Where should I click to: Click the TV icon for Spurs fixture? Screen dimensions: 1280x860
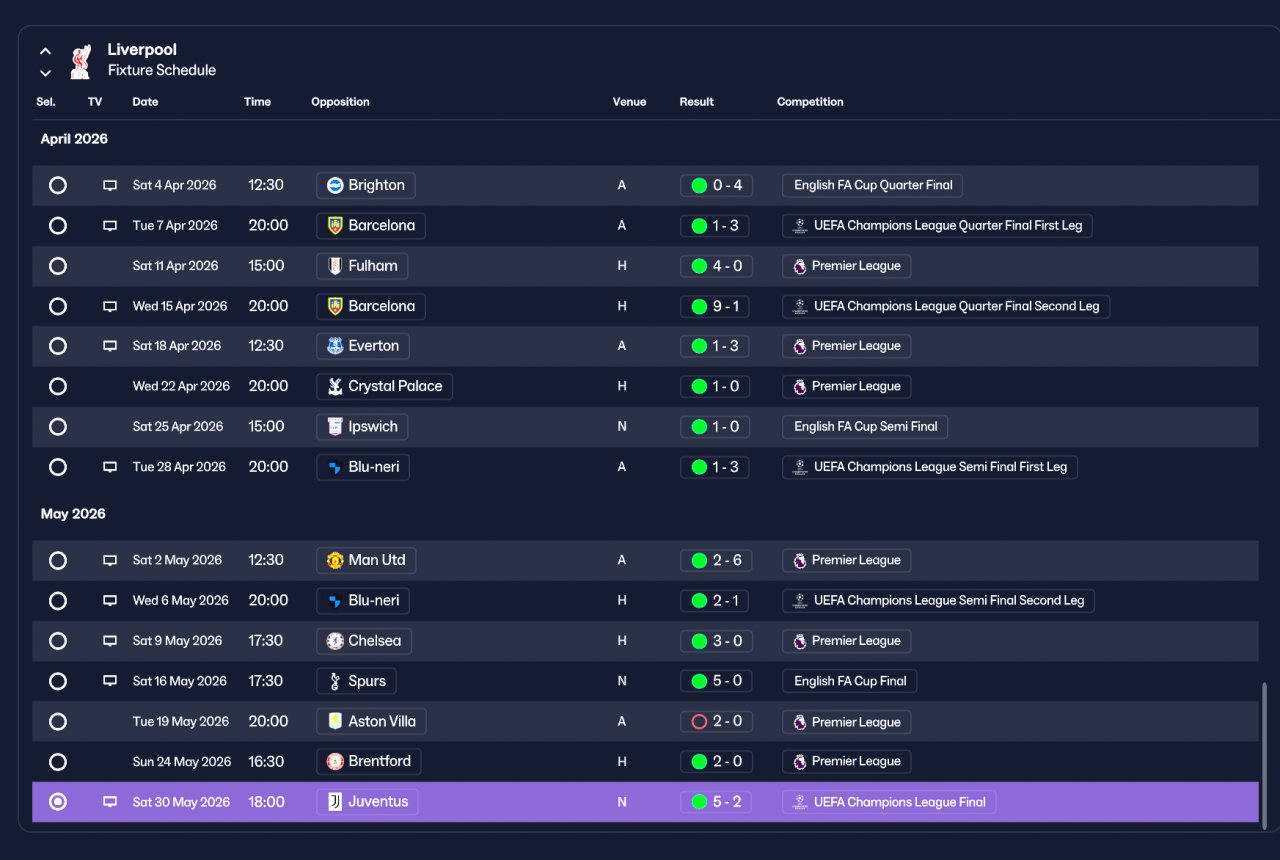coord(110,682)
